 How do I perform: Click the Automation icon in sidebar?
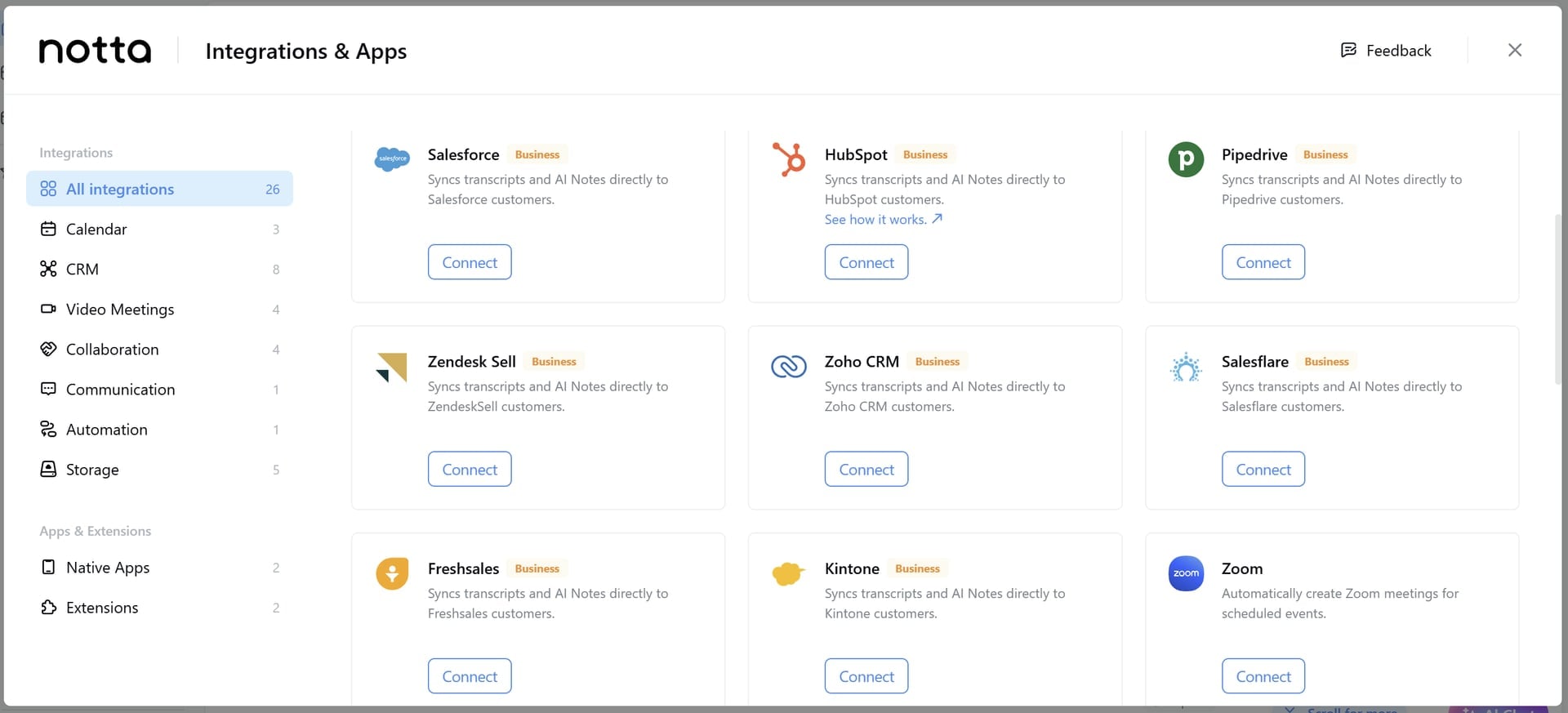tap(48, 430)
